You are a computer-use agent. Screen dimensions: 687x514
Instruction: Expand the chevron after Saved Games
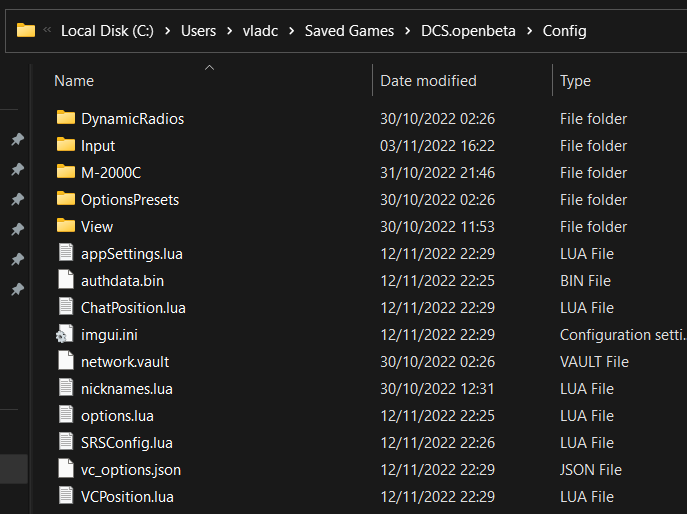(407, 31)
